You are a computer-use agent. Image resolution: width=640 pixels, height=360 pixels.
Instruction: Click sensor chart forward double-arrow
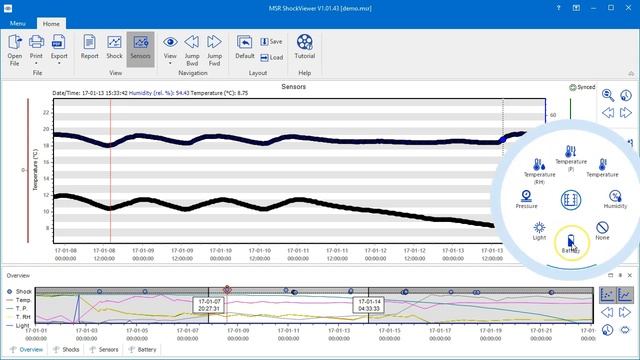(626, 113)
